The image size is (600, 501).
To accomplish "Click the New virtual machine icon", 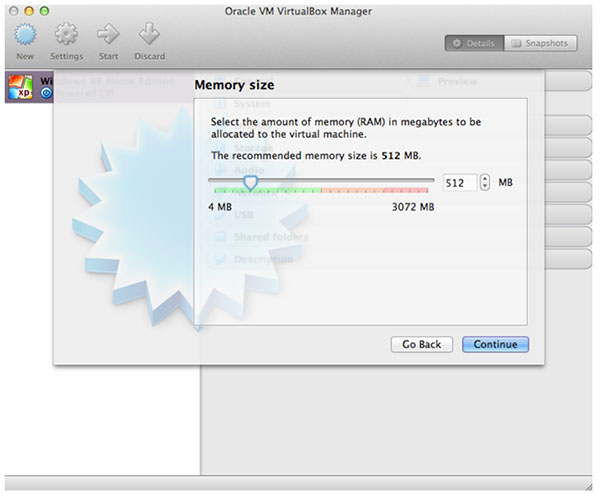I will pyautogui.click(x=25, y=34).
